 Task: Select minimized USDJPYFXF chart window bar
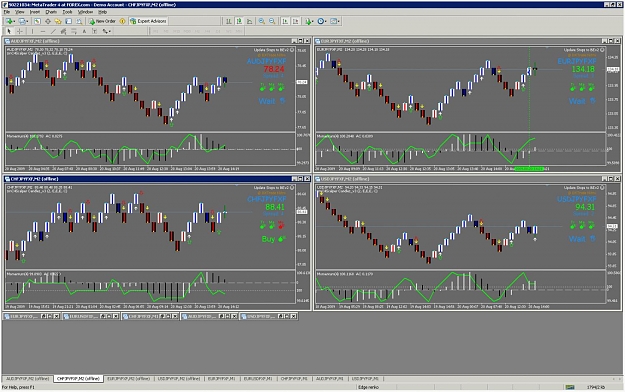click(x=269, y=316)
